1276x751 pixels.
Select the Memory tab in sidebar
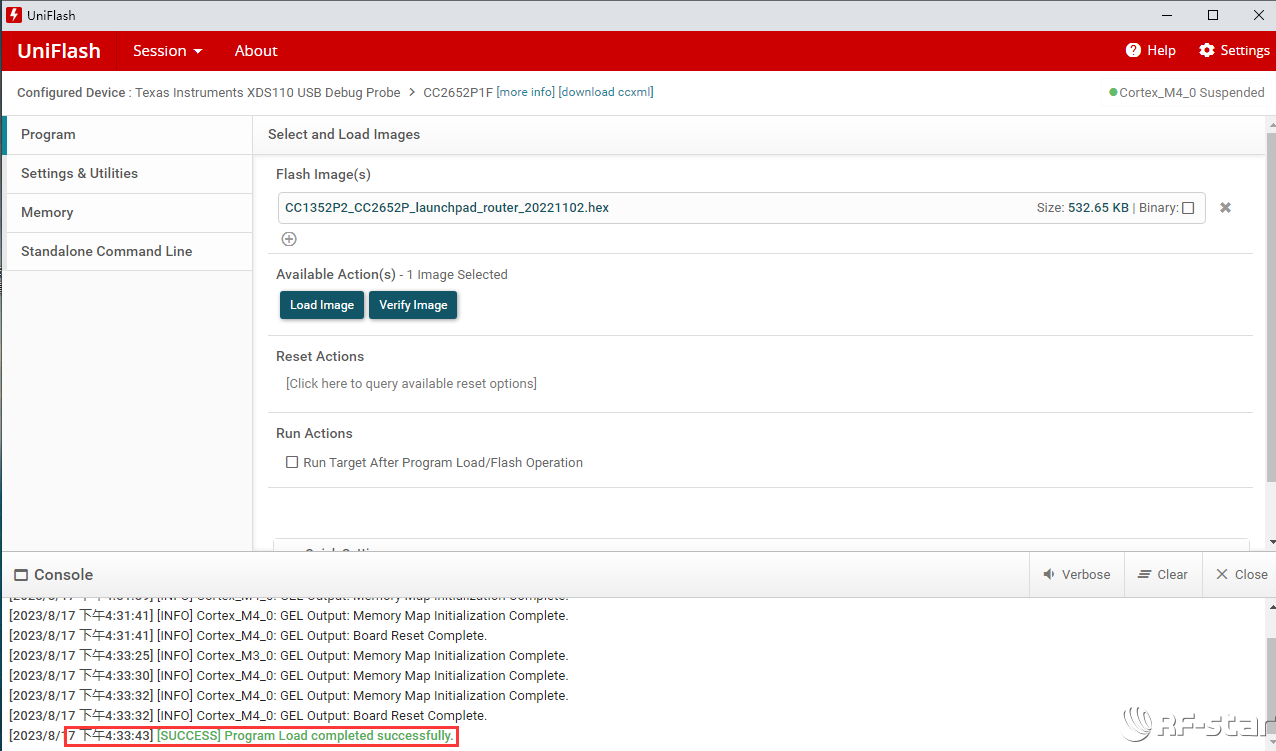(47, 213)
